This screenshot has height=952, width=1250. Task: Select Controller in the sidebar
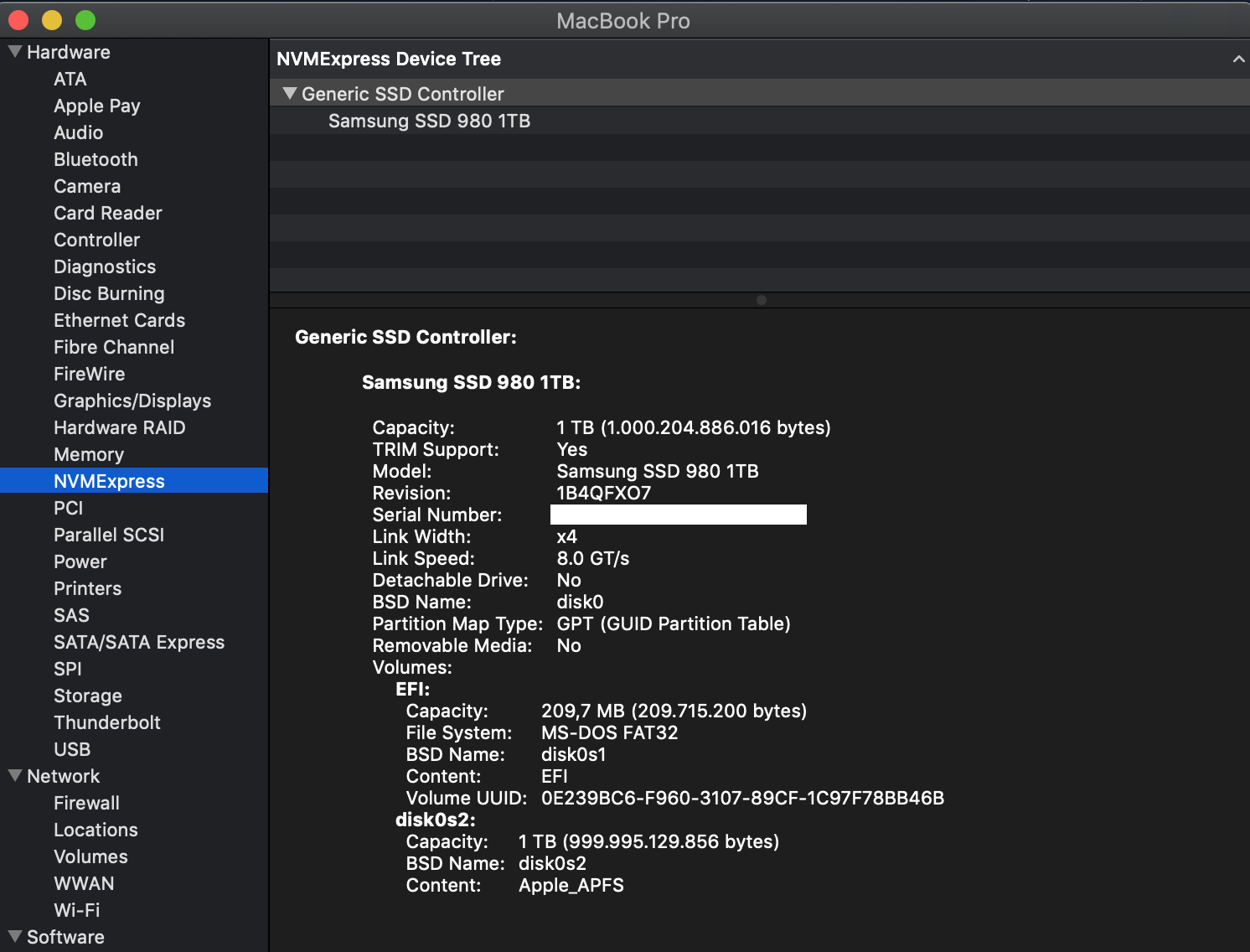[97, 240]
